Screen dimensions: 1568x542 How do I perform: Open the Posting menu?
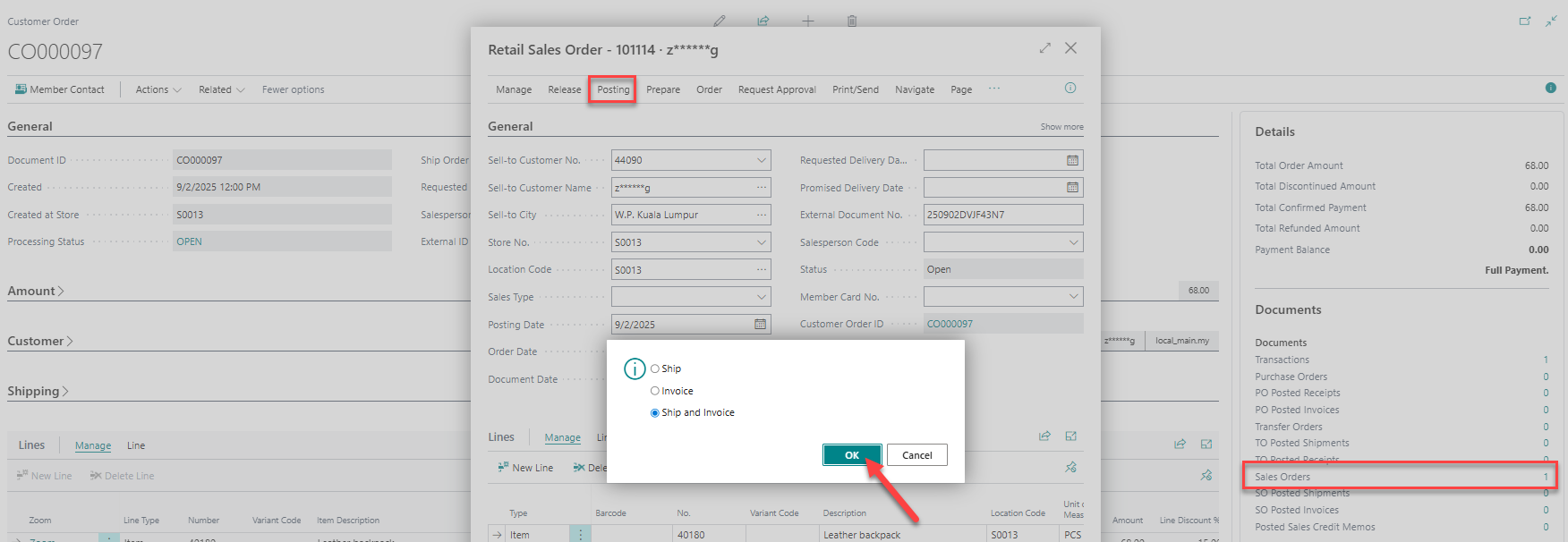tap(613, 89)
